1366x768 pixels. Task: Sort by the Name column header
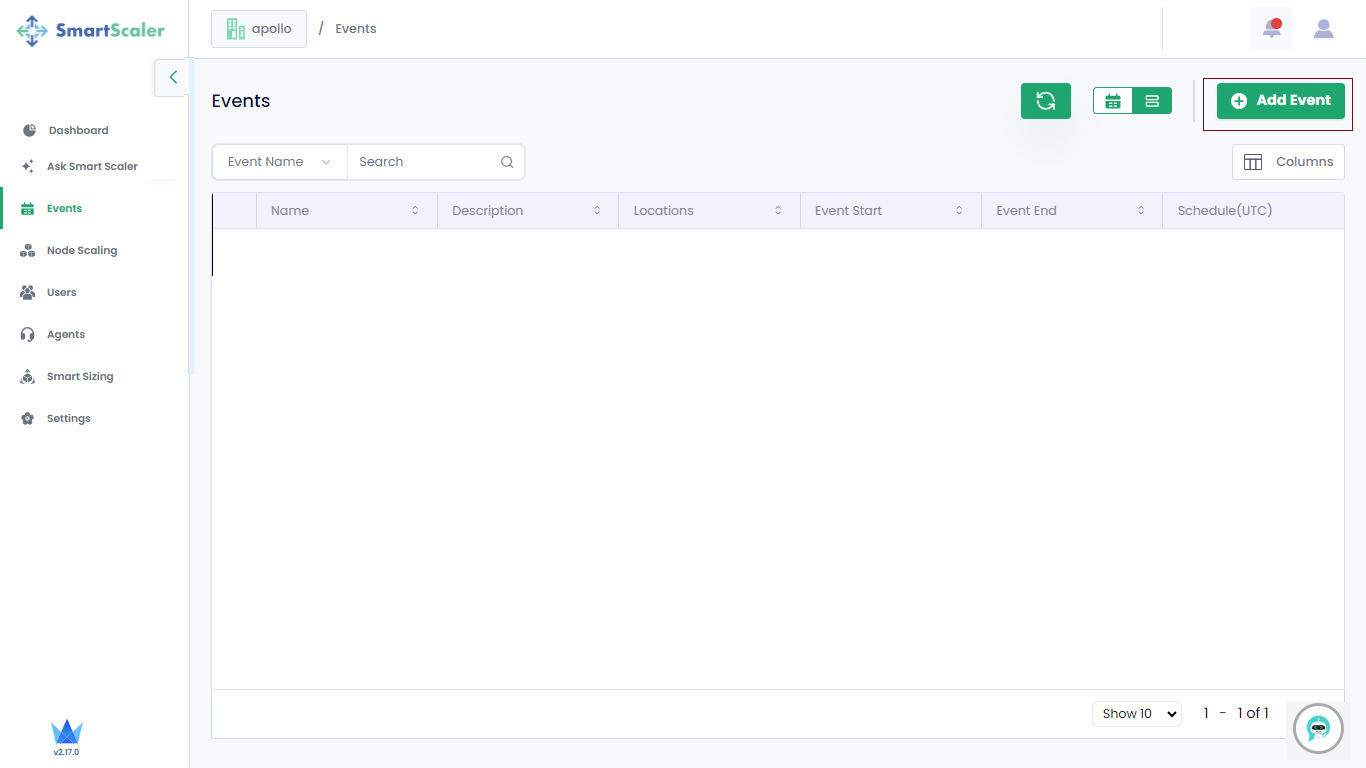pyautogui.click(x=290, y=211)
